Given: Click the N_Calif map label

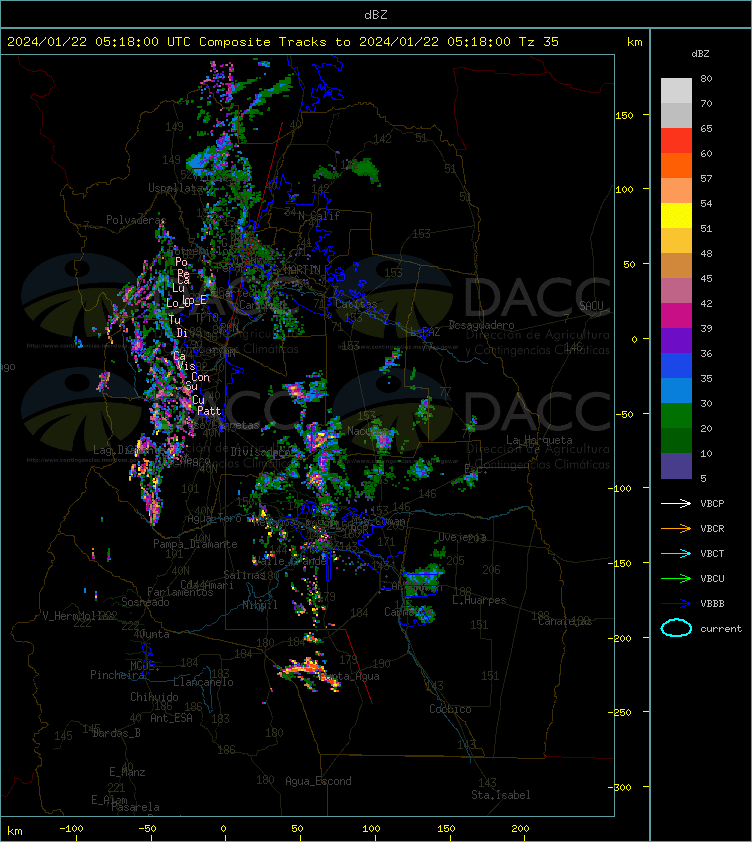Looking at the screenshot, I should pyautogui.click(x=319, y=216).
